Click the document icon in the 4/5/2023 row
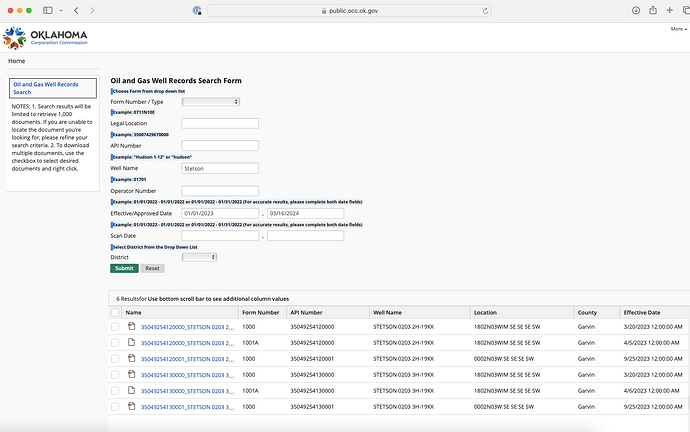 click(x=131, y=342)
